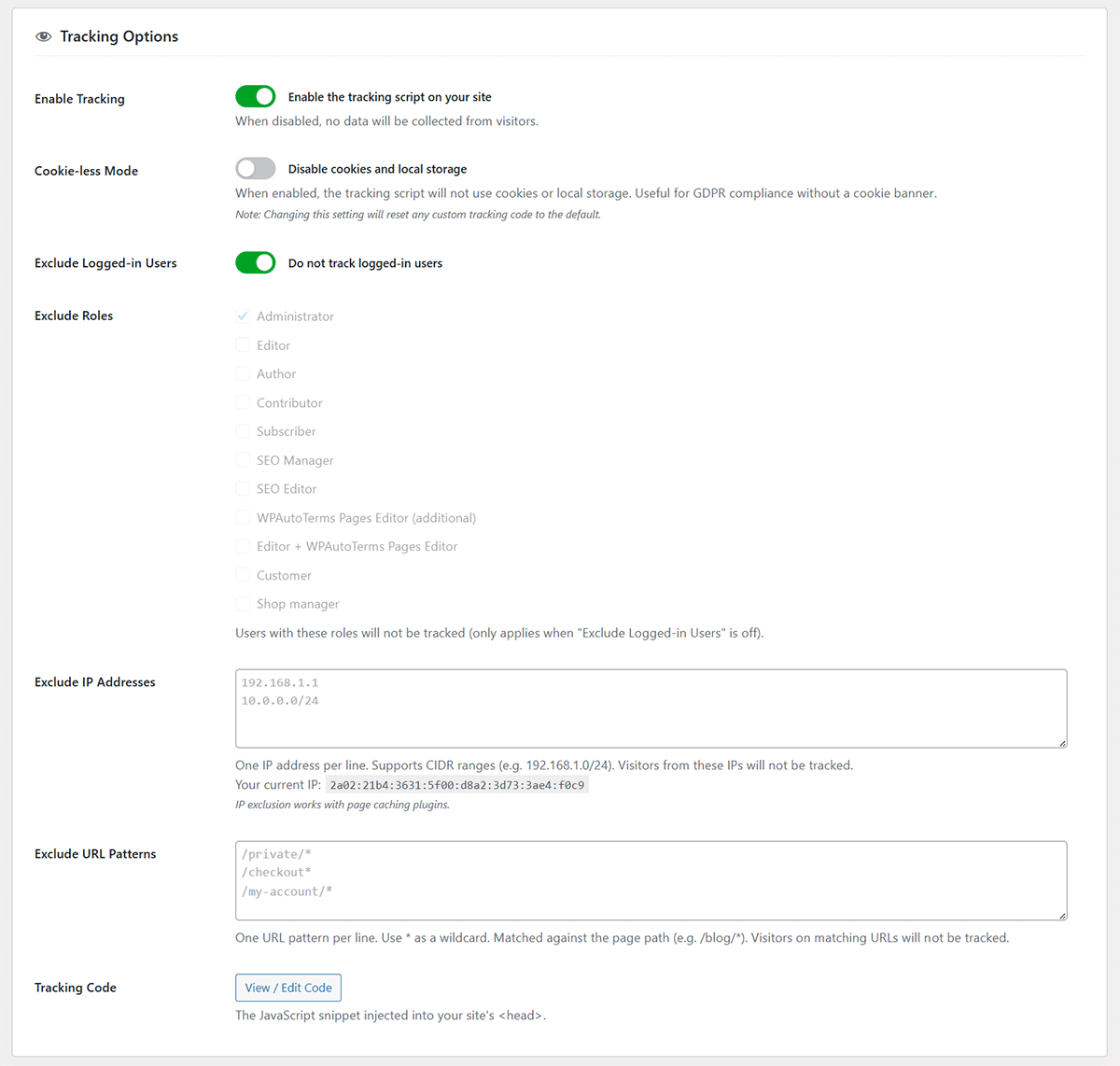Uncheck the Administrator role checkbox
The height and width of the screenshot is (1066, 1120).
click(x=243, y=316)
